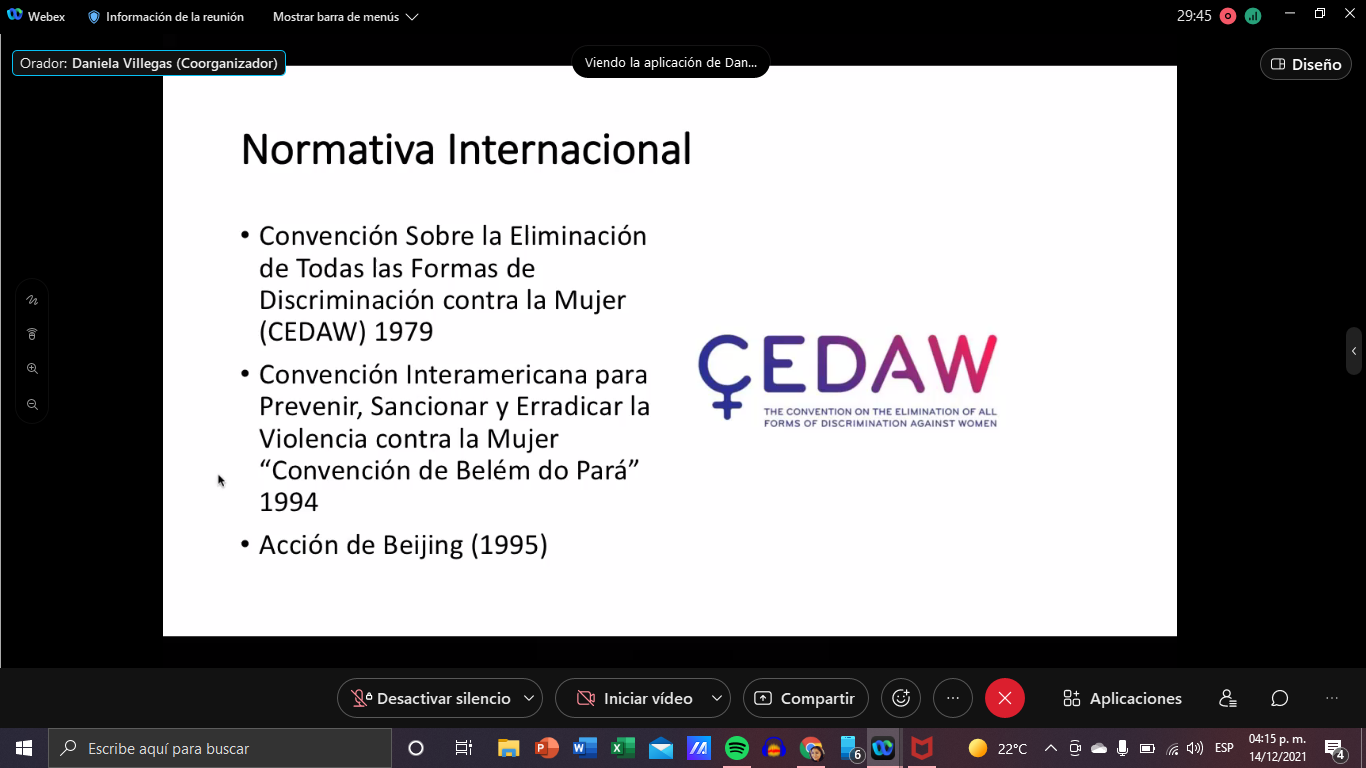Click the Windows search box

pos(220,748)
